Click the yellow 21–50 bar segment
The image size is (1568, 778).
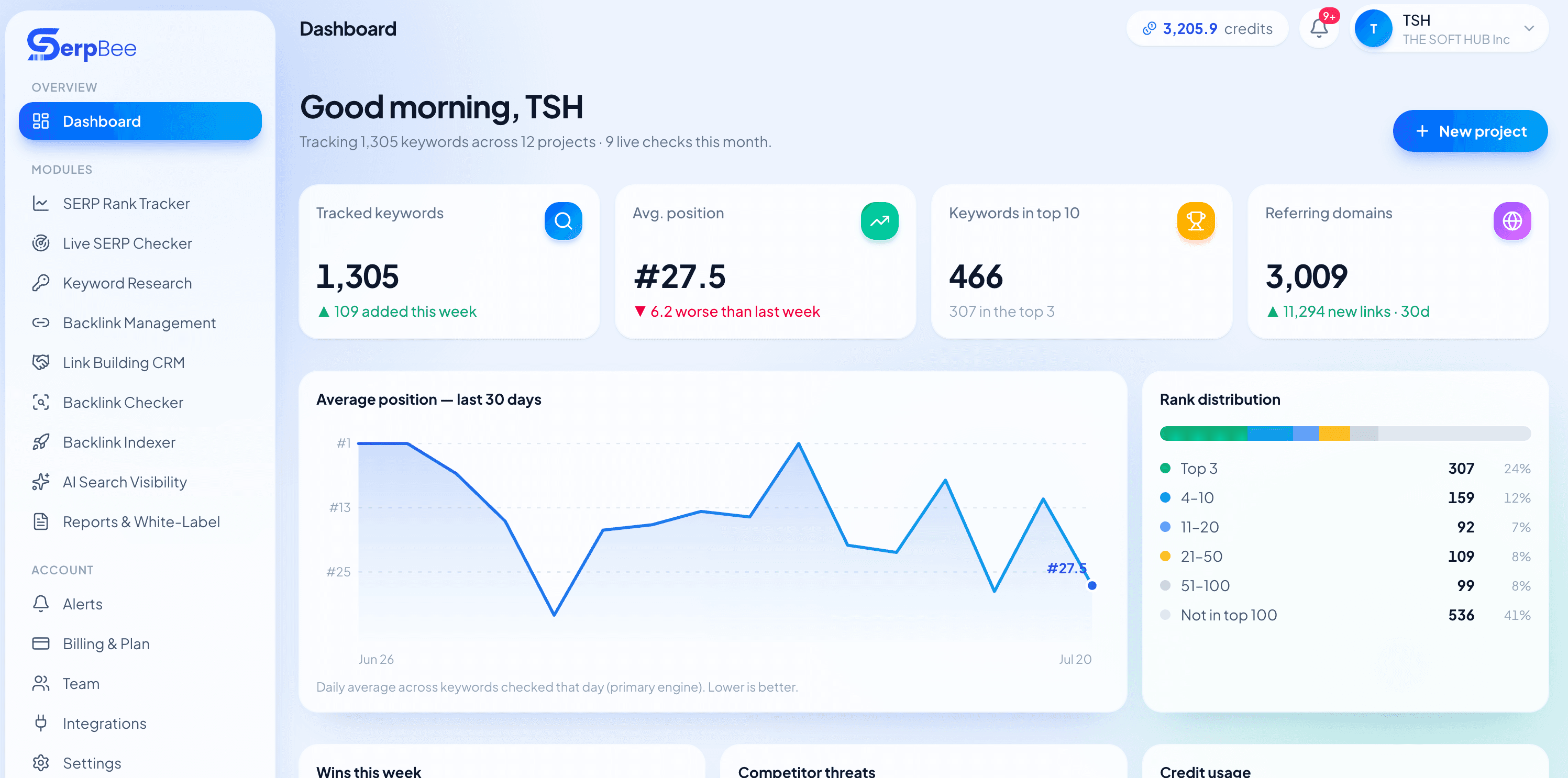pyautogui.click(x=1334, y=433)
